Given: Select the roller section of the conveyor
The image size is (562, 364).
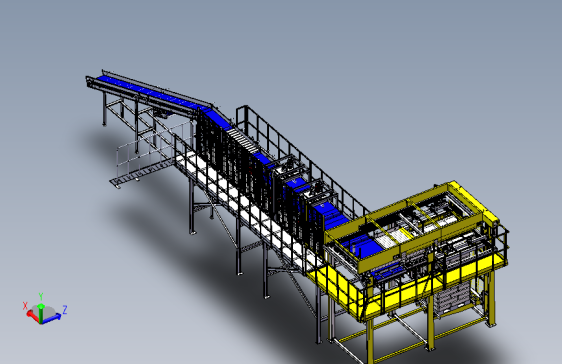Looking at the screenshot, I should coord(242,140).
